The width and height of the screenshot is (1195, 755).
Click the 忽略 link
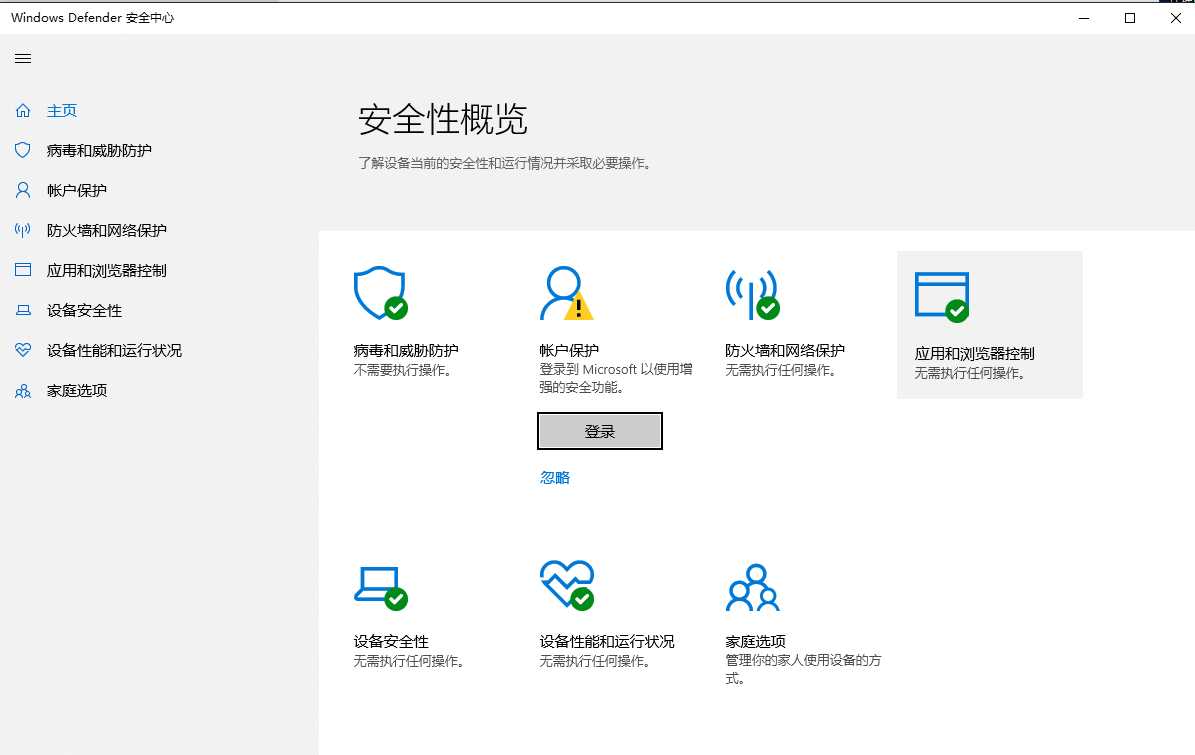coord(555,478)
